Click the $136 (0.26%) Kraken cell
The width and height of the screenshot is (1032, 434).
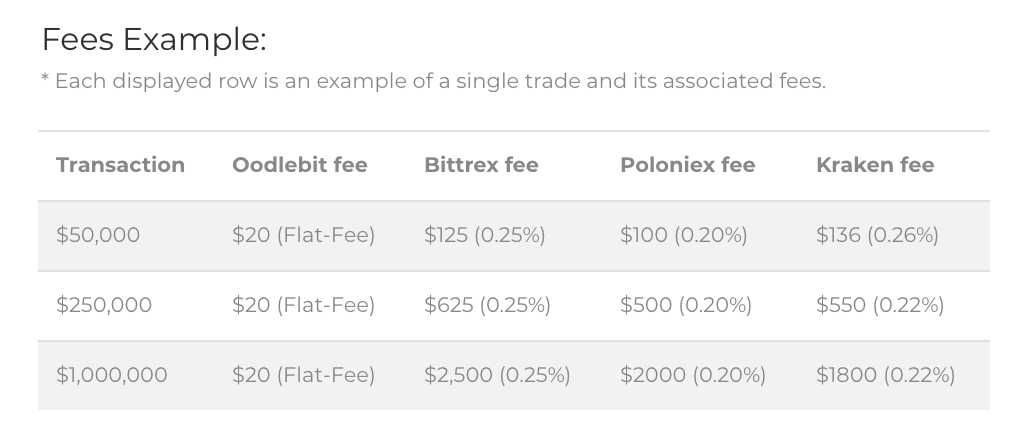877,235
